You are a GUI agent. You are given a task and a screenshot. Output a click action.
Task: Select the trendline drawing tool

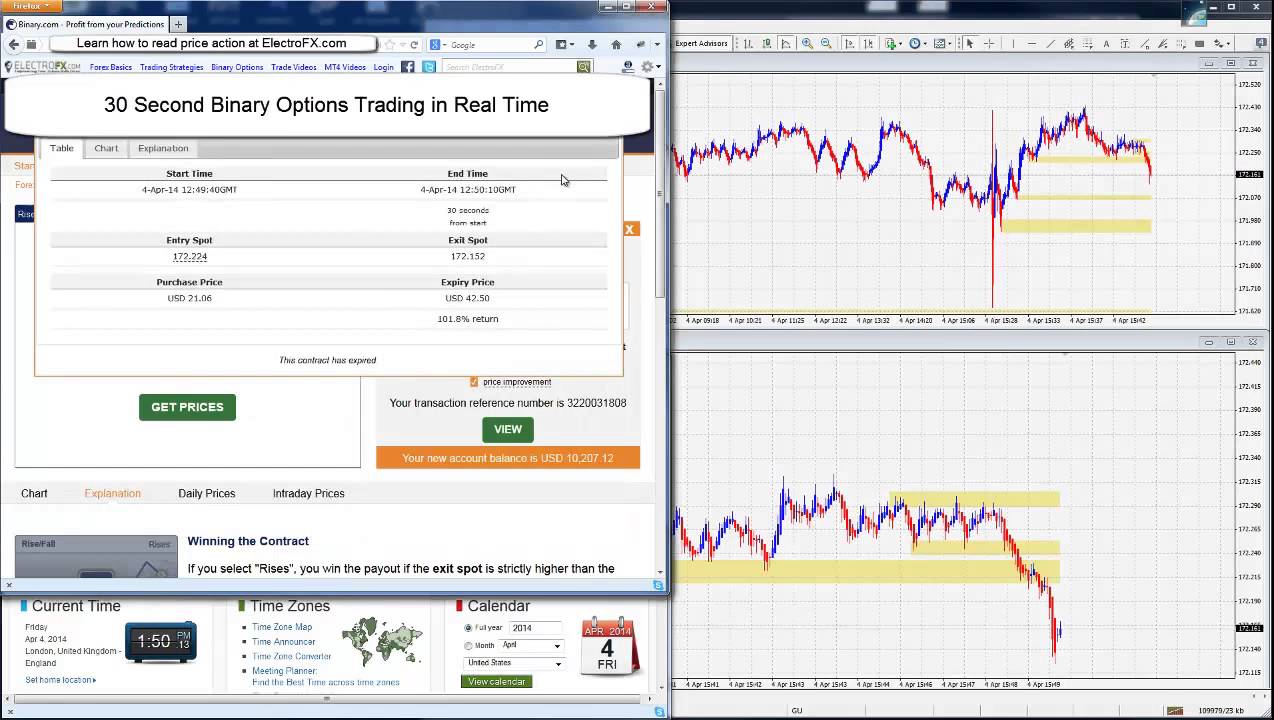coord(1050,44)
